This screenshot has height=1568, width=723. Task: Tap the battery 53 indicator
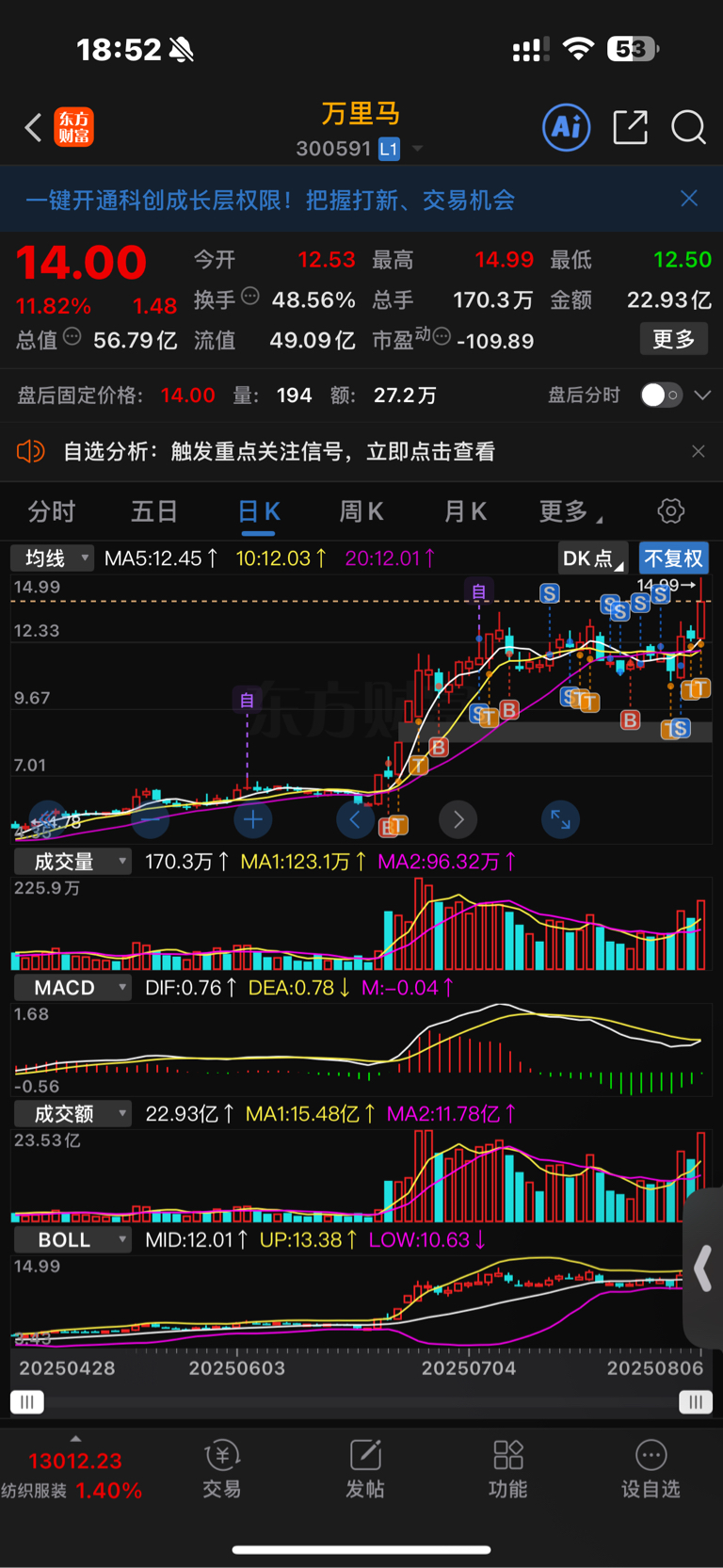pos(632,49)
